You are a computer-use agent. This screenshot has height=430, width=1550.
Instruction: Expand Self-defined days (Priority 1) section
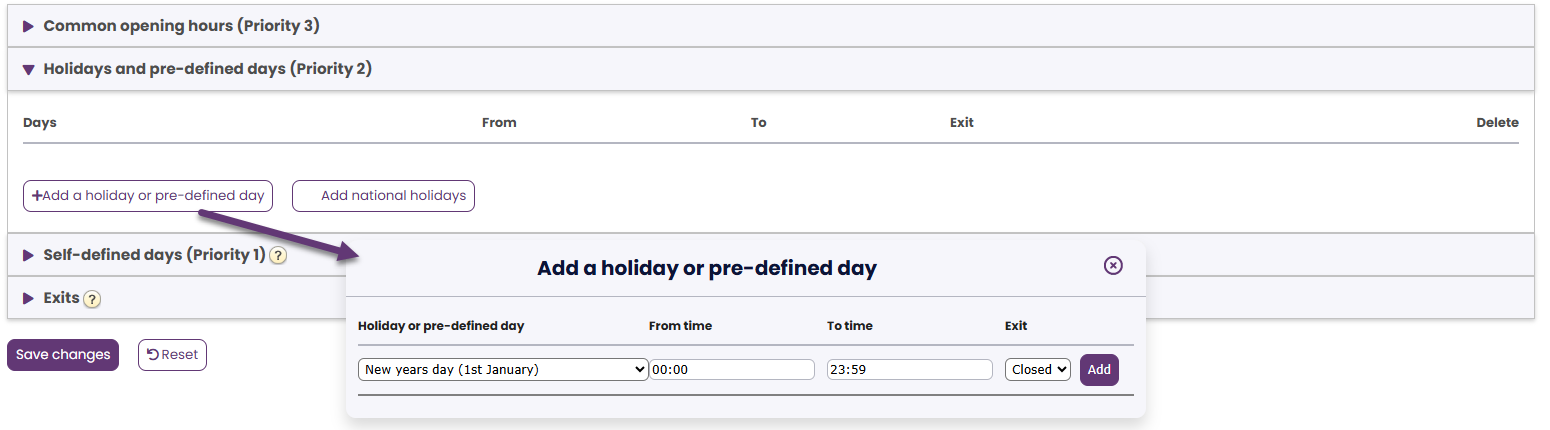153,255
